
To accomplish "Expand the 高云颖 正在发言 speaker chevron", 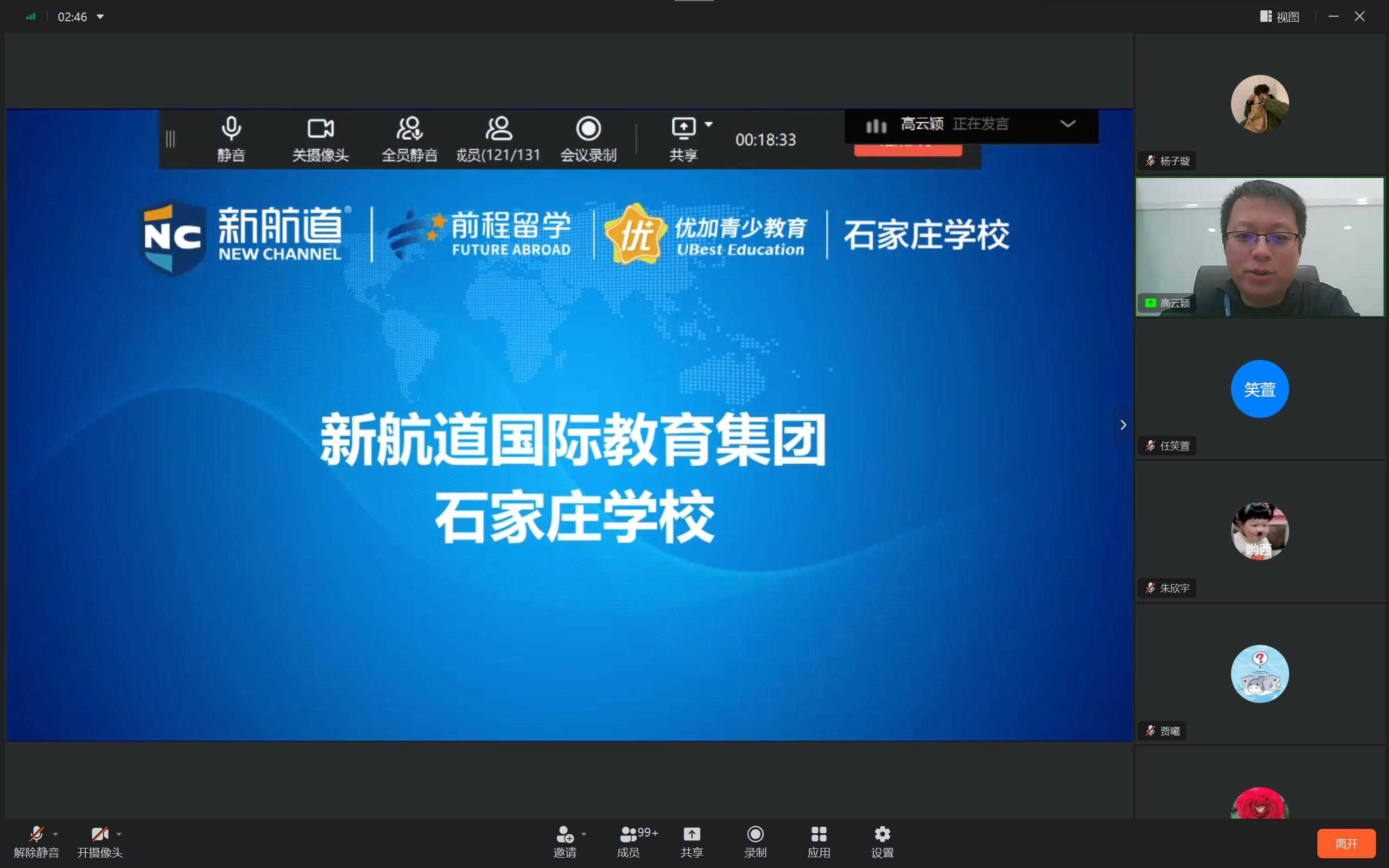I will [x=1068, y=124].
